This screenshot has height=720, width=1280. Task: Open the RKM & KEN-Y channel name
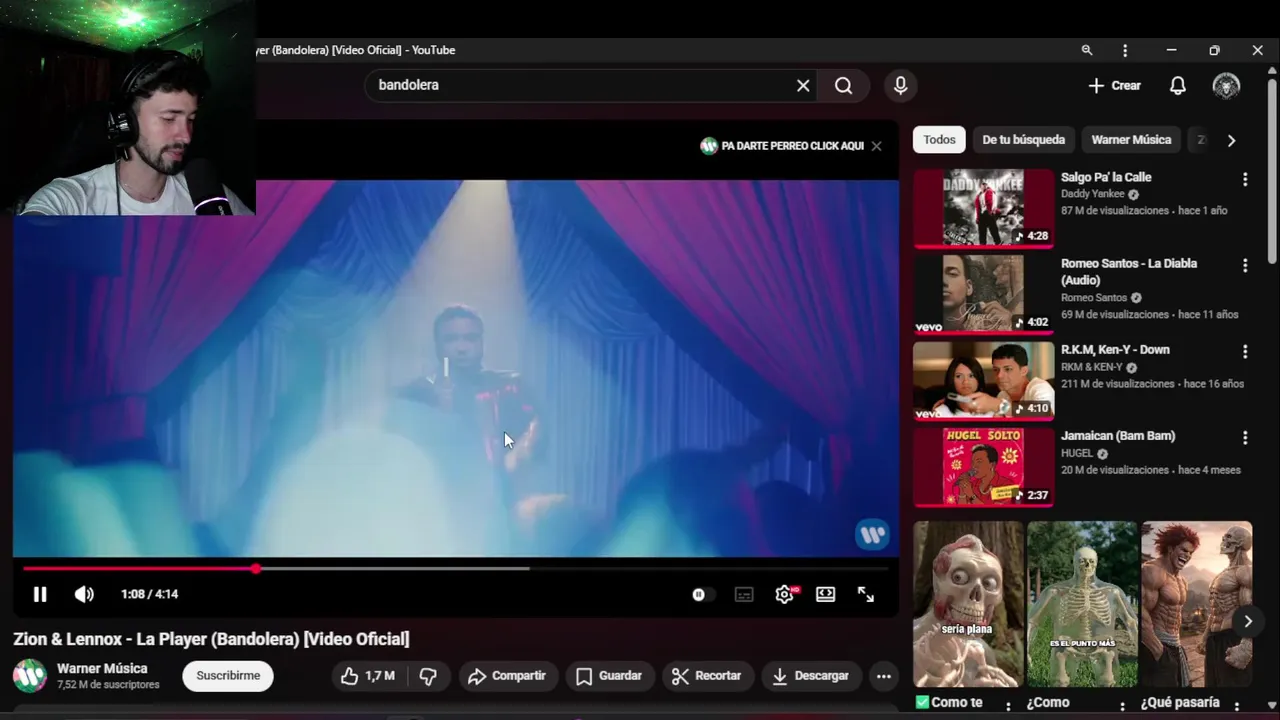tap(1092, 367)
